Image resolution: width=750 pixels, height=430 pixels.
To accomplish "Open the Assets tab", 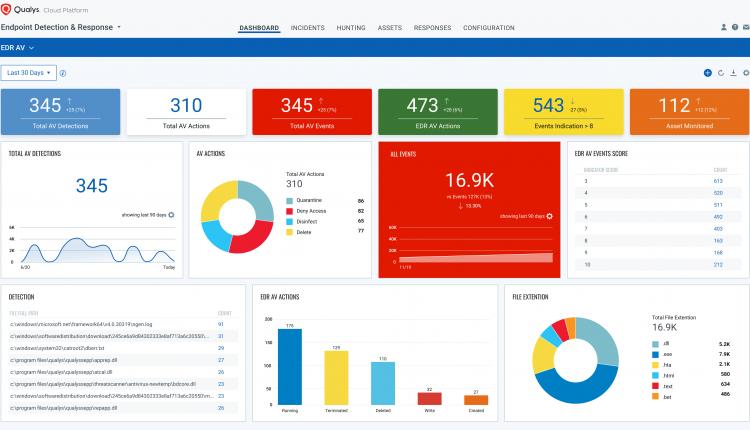I will [x=389, y=28].
